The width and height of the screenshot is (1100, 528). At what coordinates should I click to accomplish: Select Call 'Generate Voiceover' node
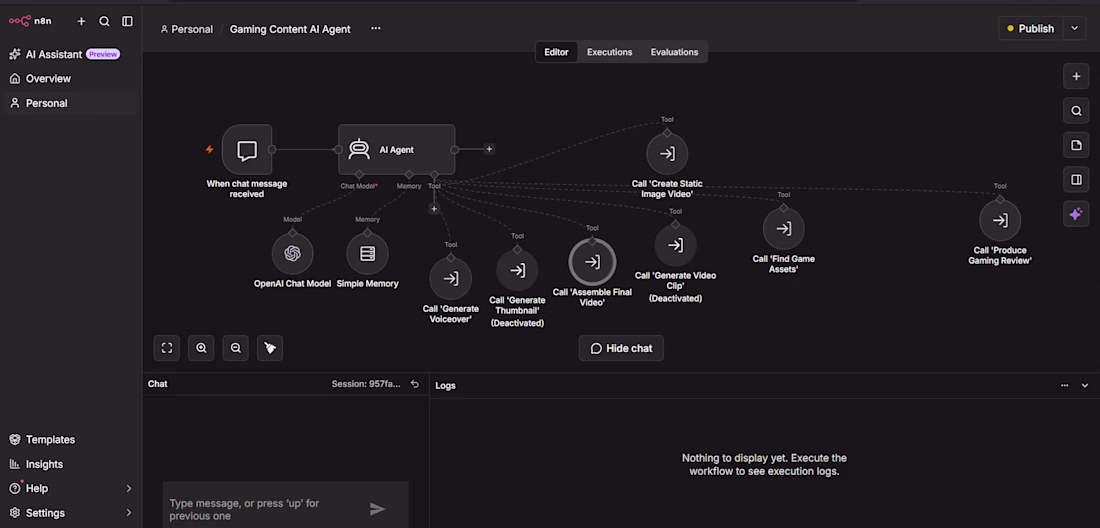point(450,278)
